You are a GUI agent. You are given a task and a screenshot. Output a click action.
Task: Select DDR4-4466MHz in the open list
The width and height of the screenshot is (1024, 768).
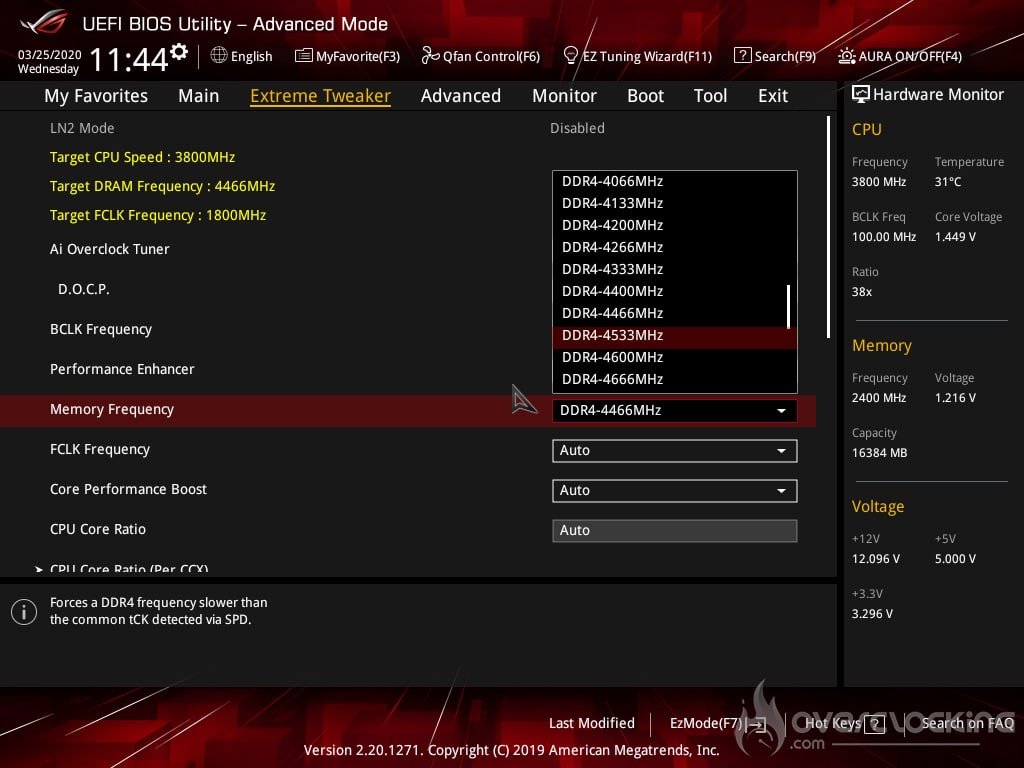[675, 313]
